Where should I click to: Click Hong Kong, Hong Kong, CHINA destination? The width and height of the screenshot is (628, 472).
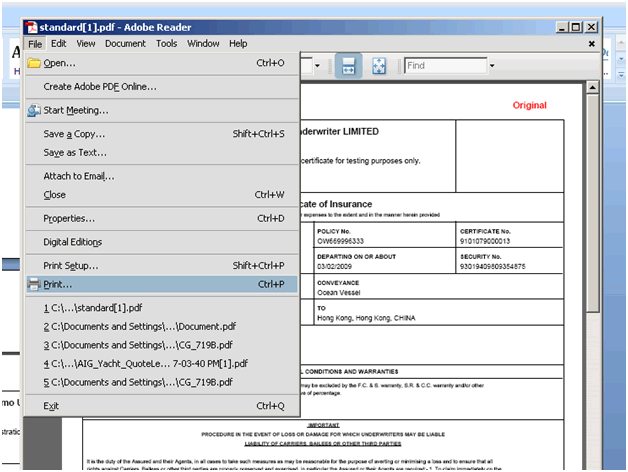(366, 318)
